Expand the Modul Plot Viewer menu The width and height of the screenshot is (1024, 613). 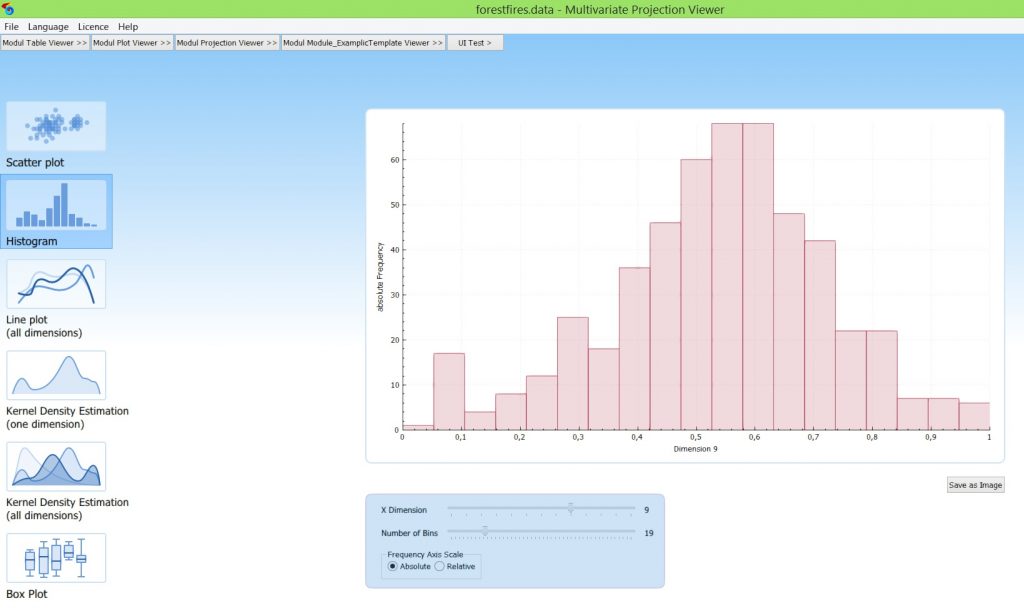click(132, 43)
